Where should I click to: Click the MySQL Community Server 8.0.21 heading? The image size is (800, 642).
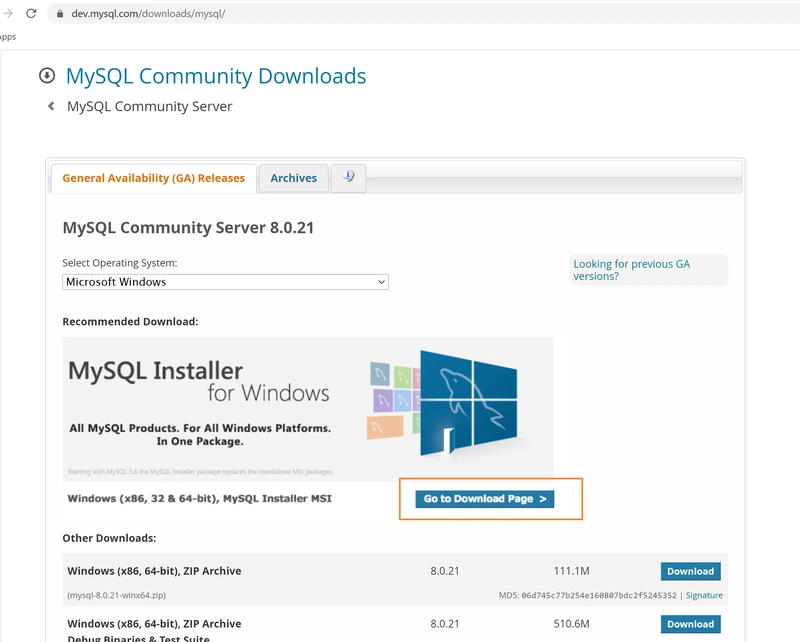click(188, 228)
